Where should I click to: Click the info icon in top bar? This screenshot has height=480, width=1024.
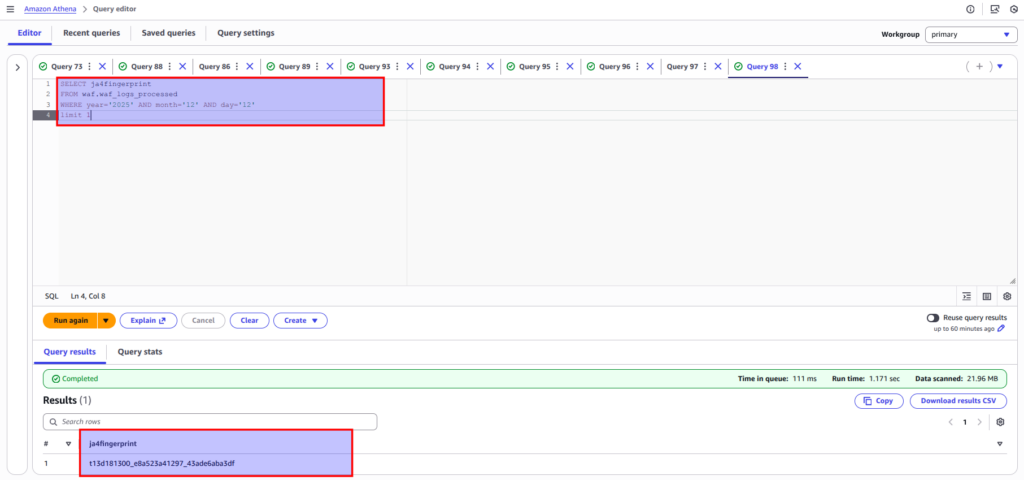[970, 9]
